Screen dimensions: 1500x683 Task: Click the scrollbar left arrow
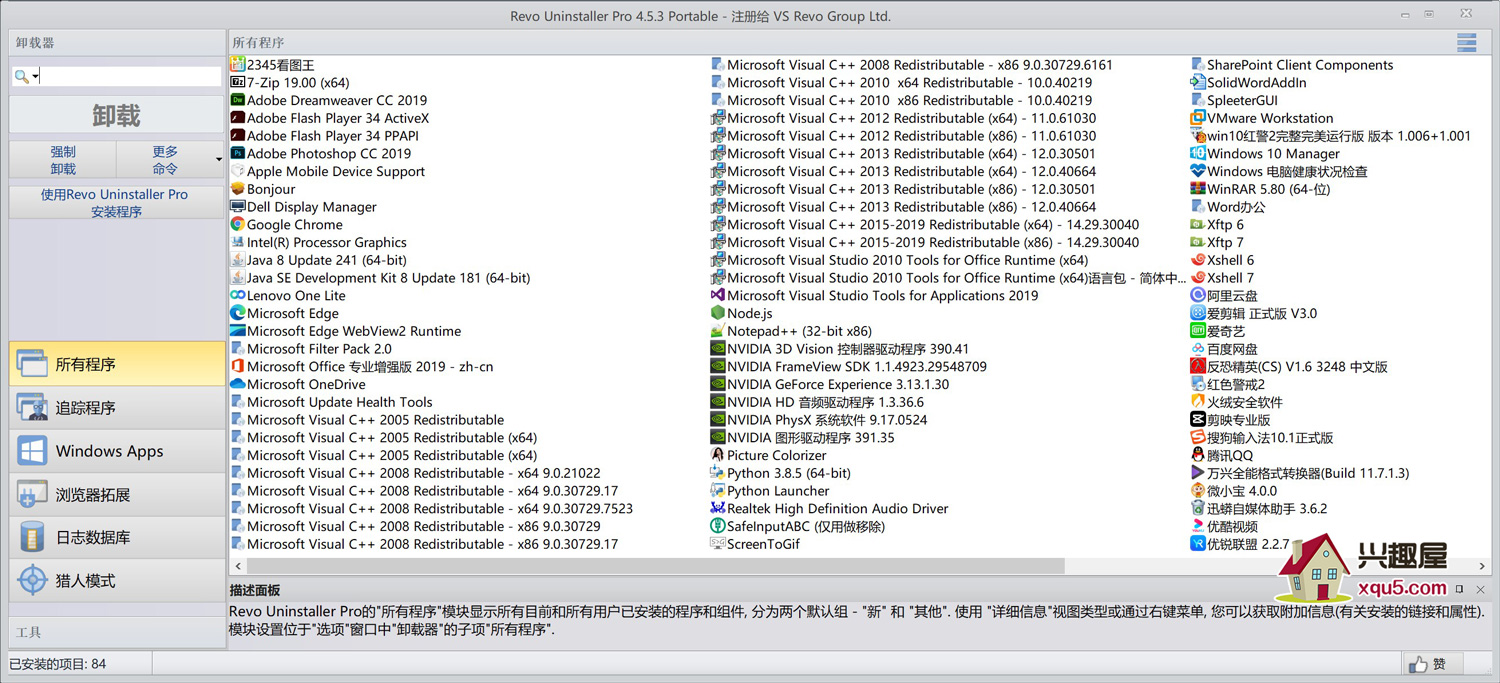tap(238, 566)
